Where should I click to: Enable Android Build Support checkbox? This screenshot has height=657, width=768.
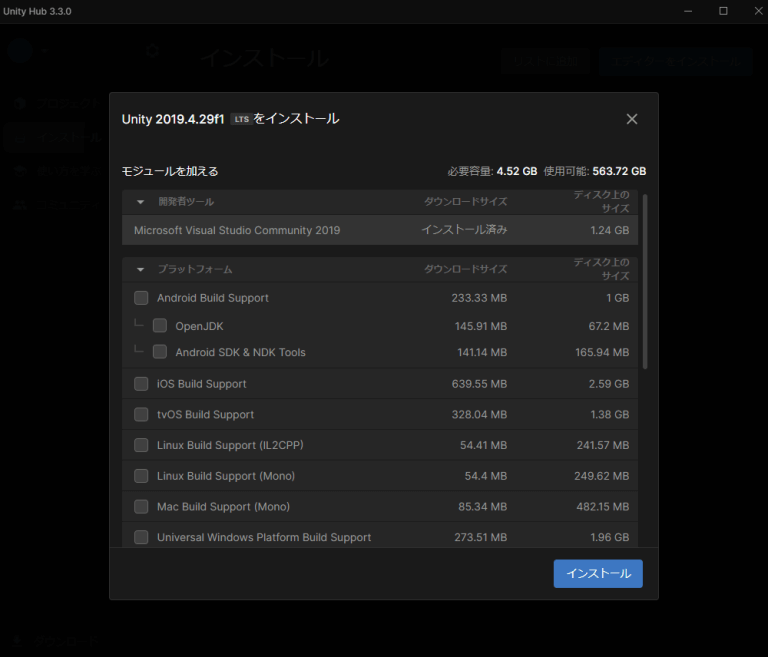(141, 298)
